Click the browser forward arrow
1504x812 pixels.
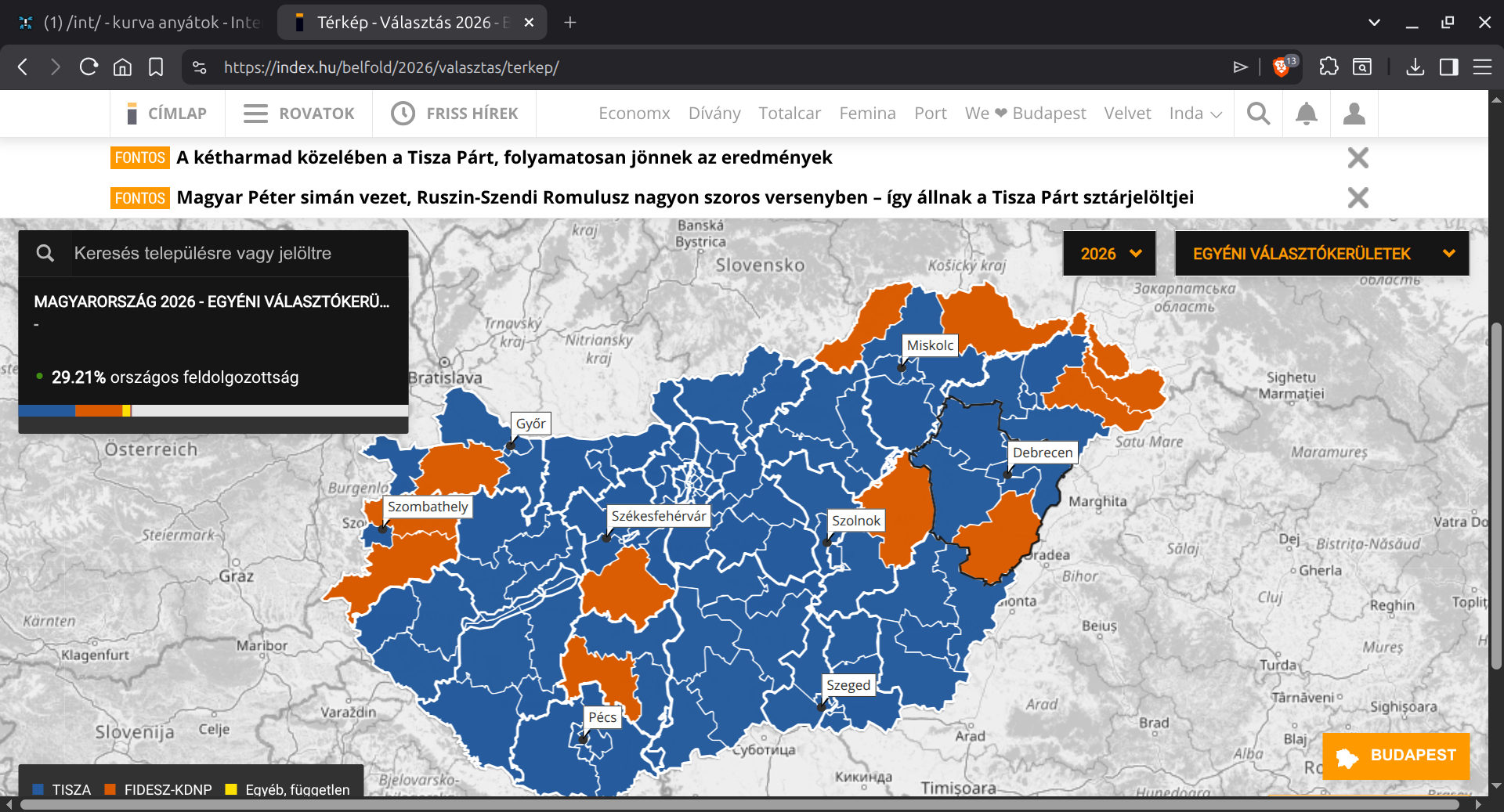[55, 67]
